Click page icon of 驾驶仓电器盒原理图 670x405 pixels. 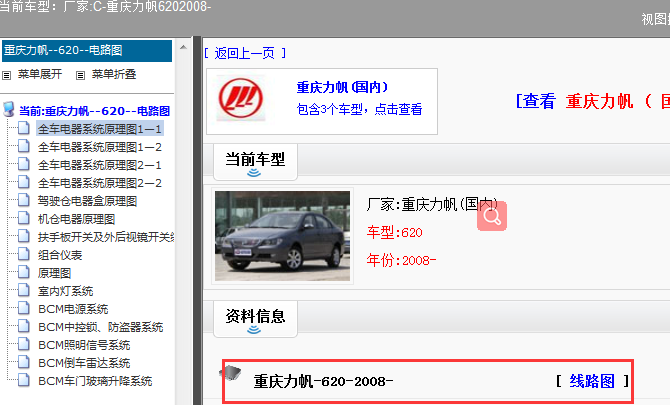click(24, 200)
